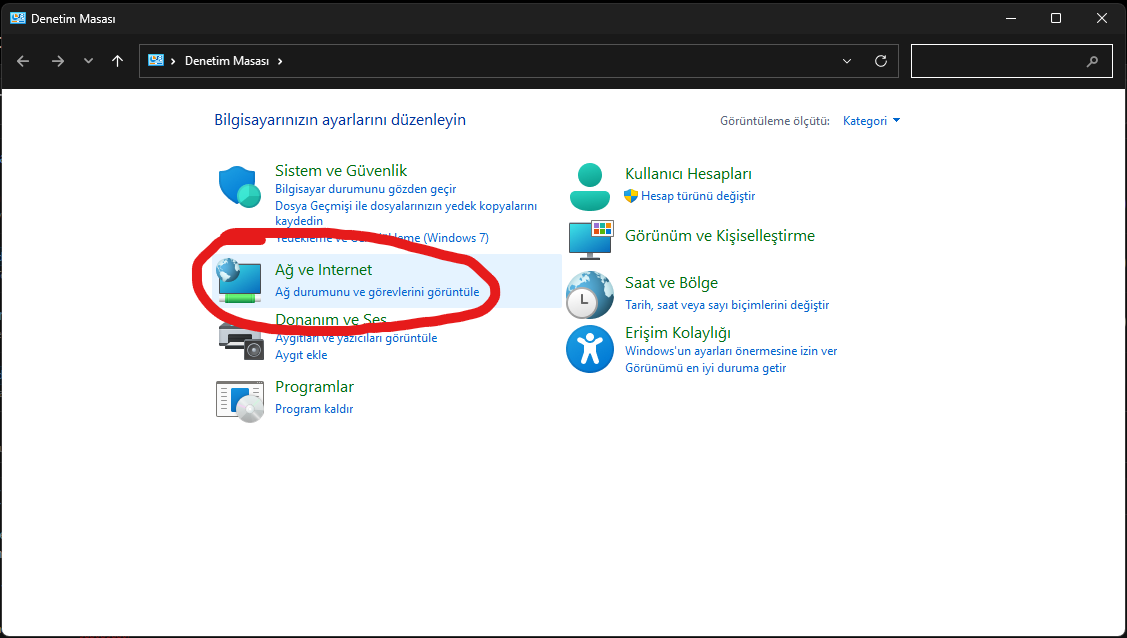Click the Saat ve Bölge clock globe icon

pyautogui.click(x=589, y=295)
